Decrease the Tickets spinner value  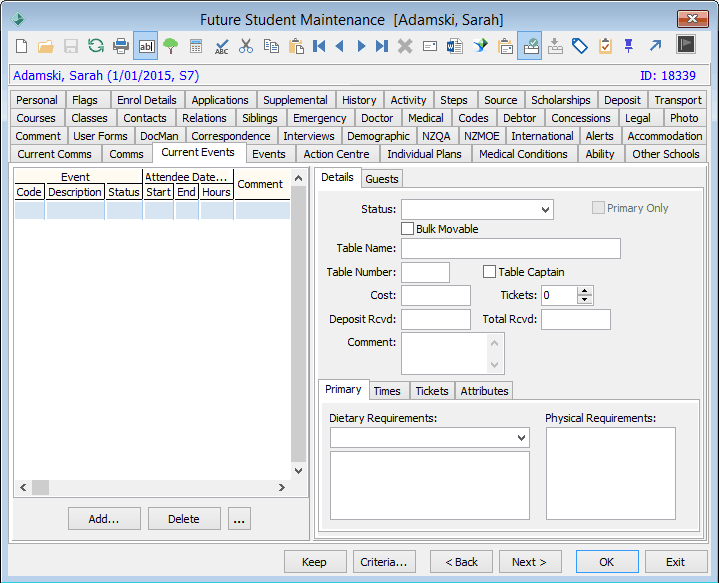point(584,300)
